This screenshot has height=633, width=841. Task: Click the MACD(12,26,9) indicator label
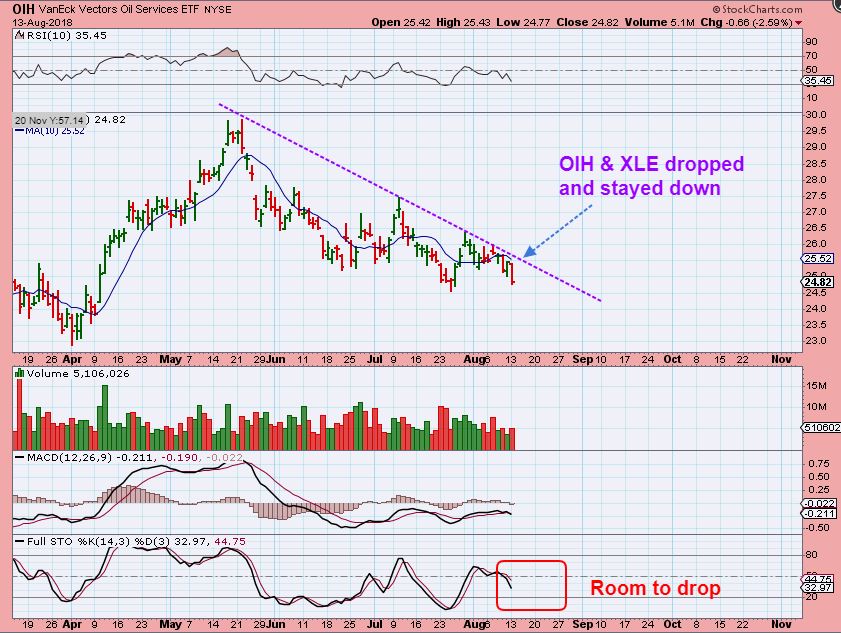pos(70,458)
